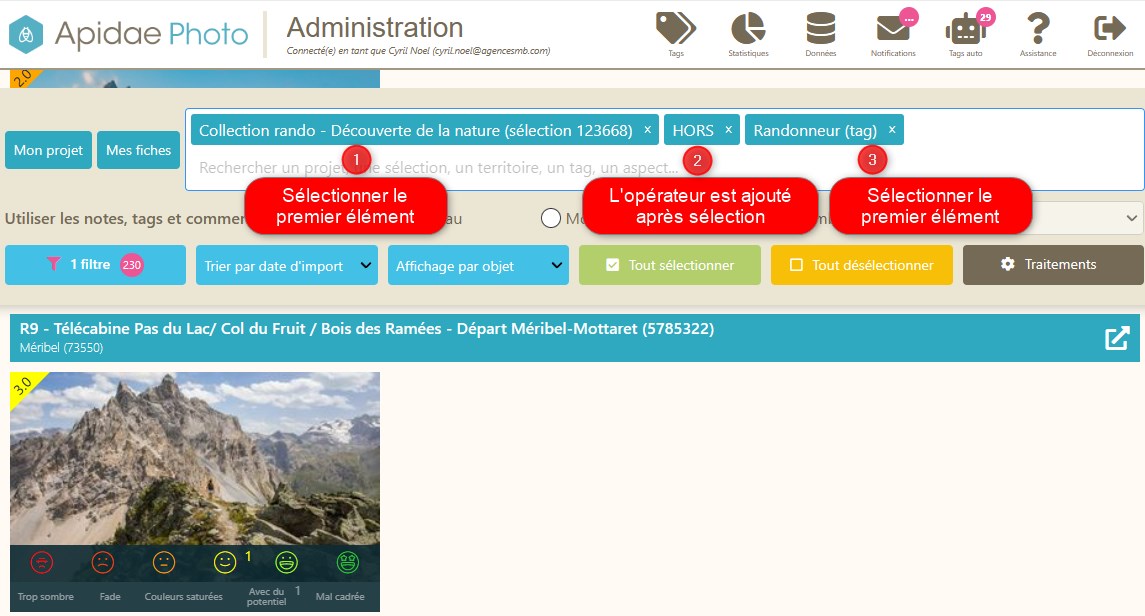The height and width of the screenshot is (616, 1145).
Task: Expand Trier par date d'import dropdown
Action: (x=286, y=266)
